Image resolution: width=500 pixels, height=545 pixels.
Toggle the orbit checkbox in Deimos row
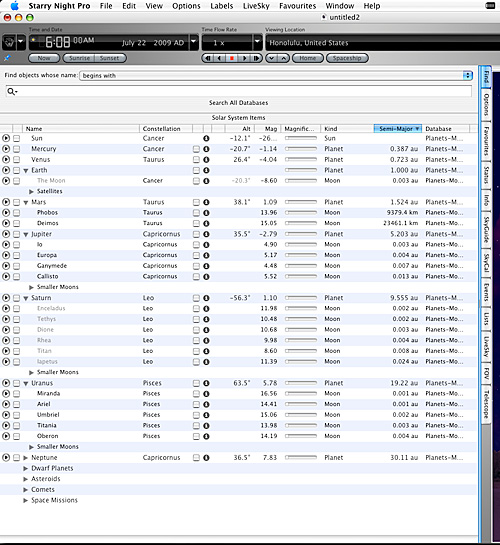pyautogui.click(x=196, y=223)
